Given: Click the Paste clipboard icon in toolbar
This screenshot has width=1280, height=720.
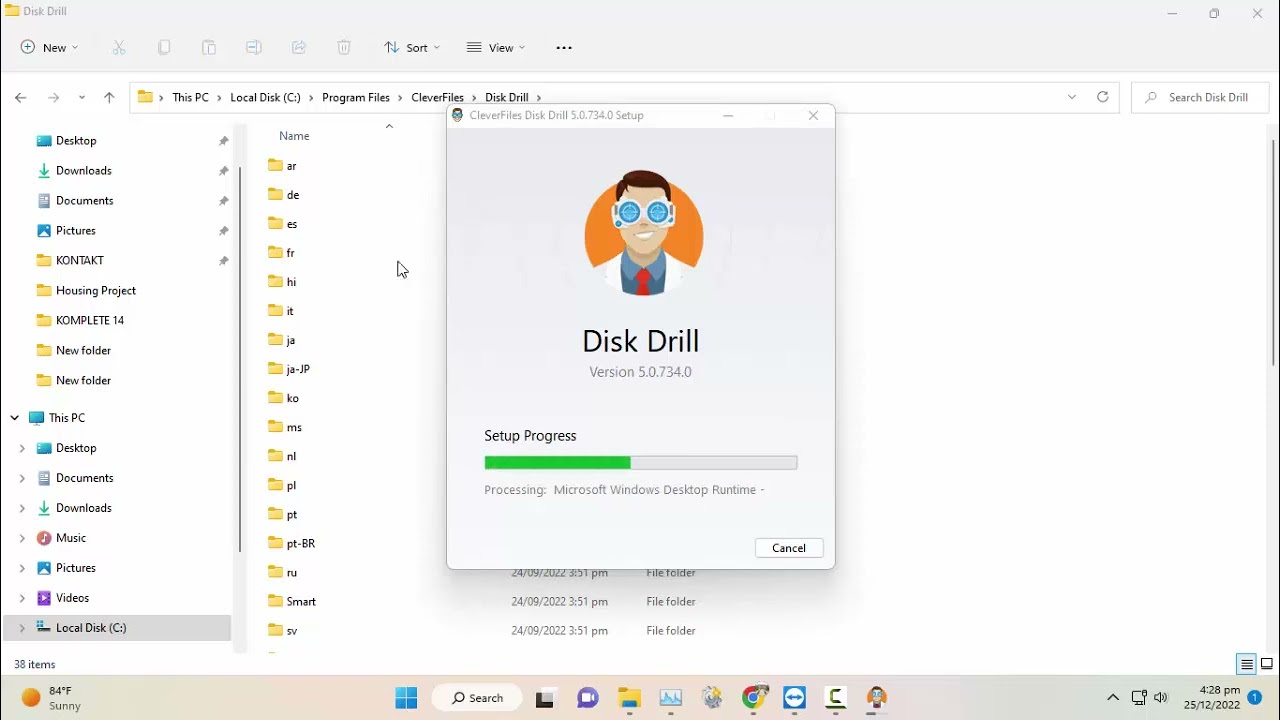Looking at the screenshot, I should [x=208, y=47].
